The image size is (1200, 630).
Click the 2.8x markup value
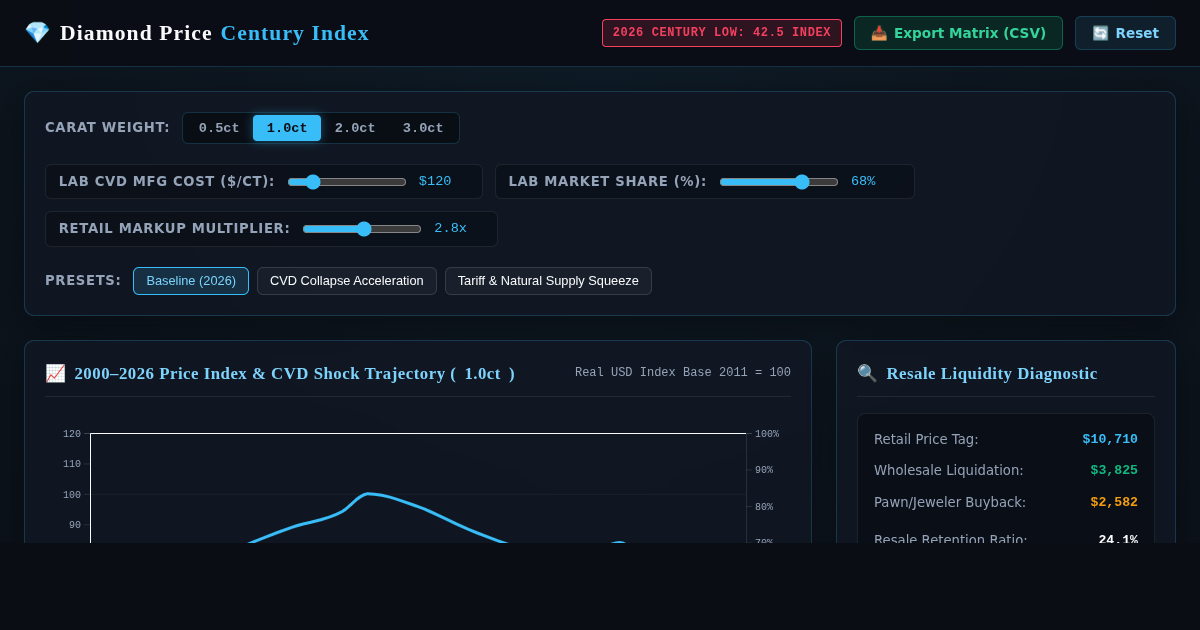(450, 228)
